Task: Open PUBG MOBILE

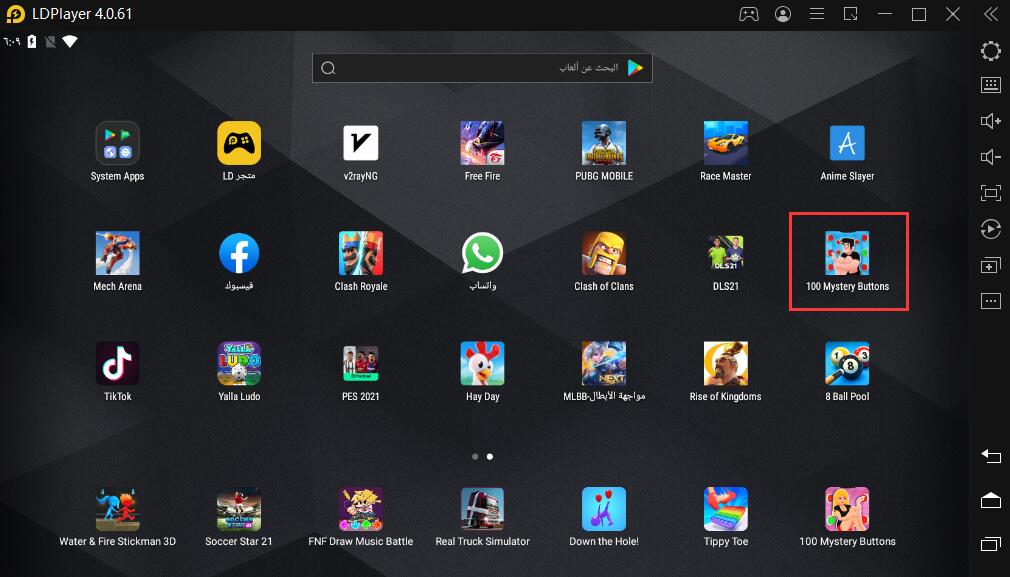Action: tap(604, 143)
